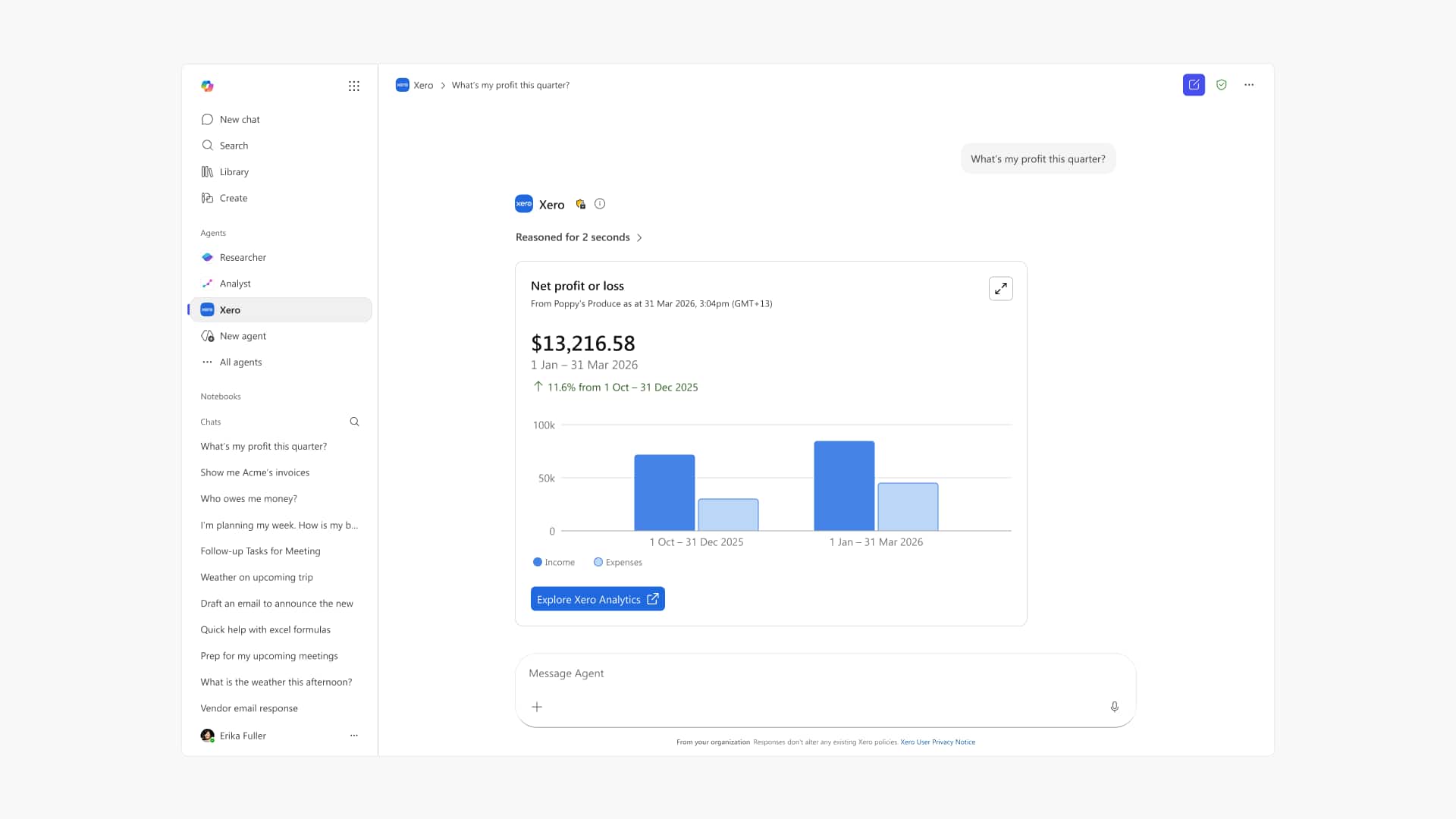Select the Researcher agent

point(281,257)
